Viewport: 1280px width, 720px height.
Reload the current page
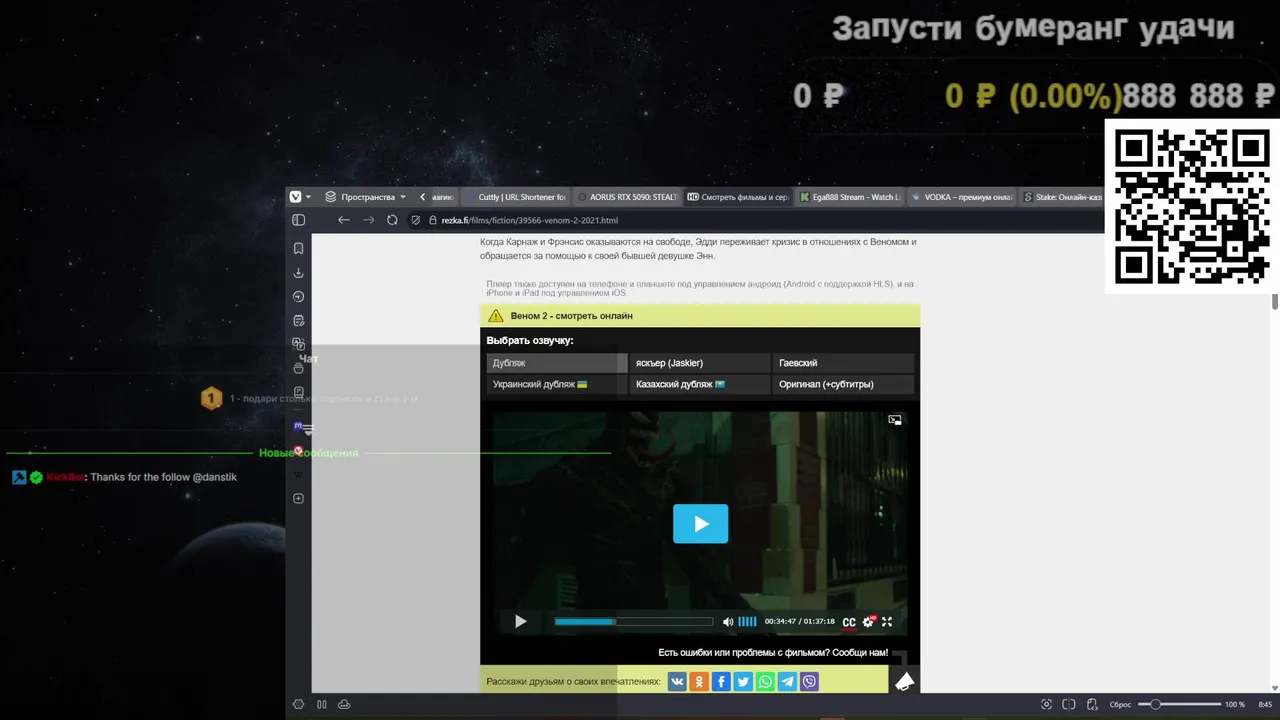(392, 220)
